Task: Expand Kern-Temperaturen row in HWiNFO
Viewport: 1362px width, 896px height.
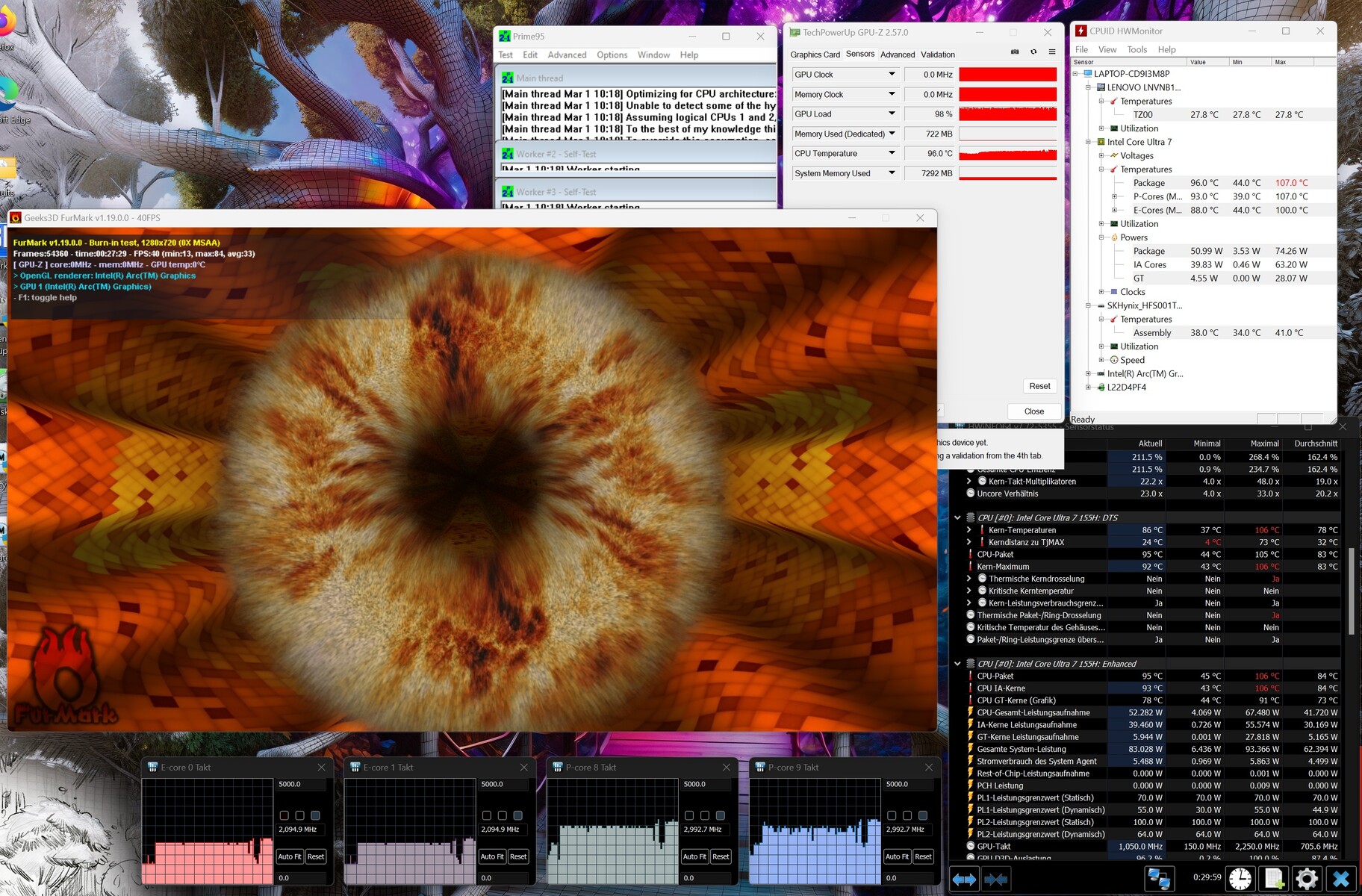Action: click(969, 530)
